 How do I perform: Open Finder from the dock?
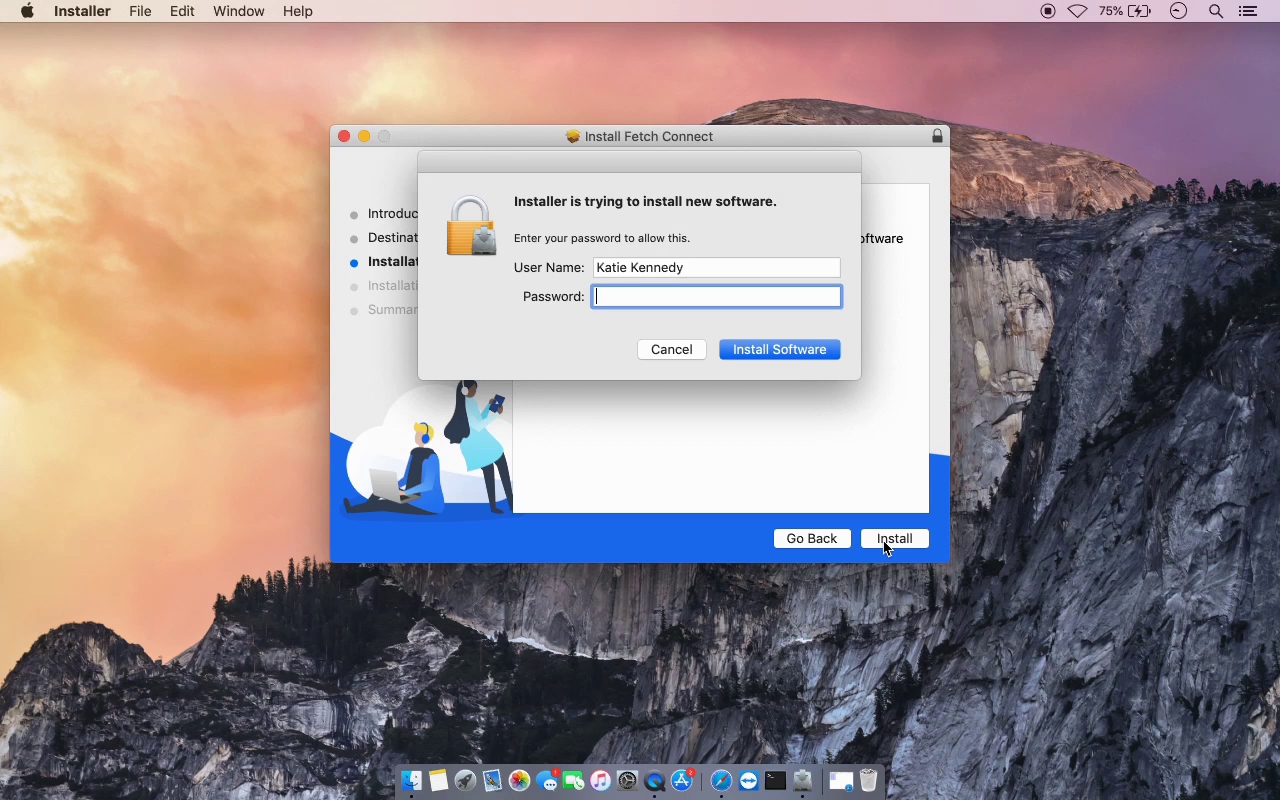pos(412,781)
